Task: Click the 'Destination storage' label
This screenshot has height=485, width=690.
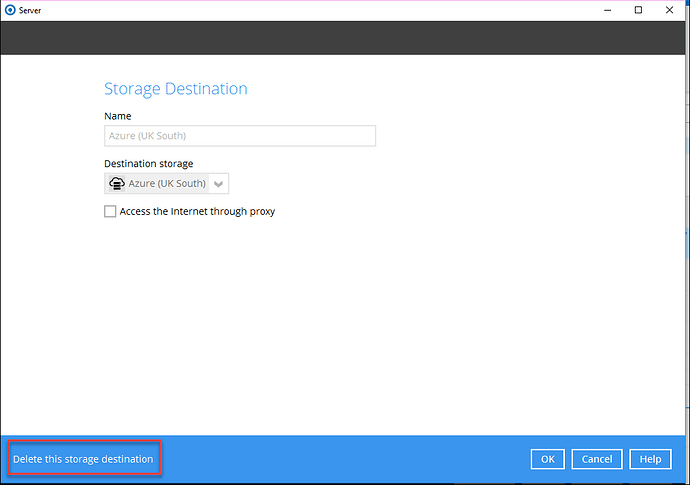Action: point(149,163)
